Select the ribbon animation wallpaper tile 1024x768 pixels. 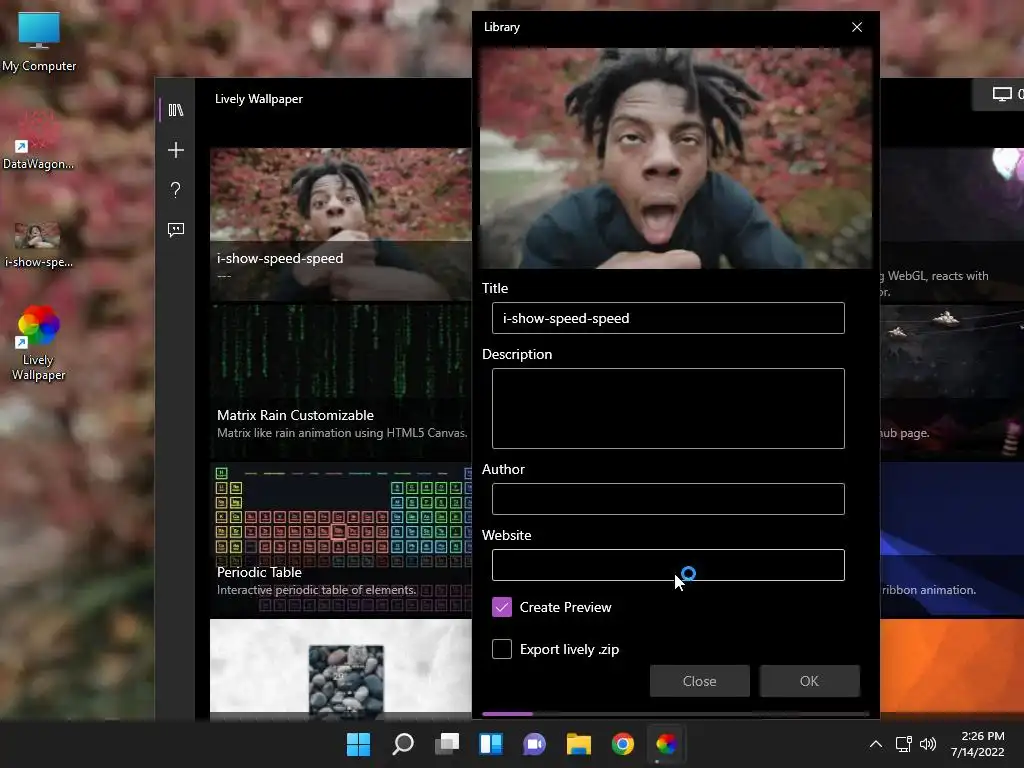[952, 539]
